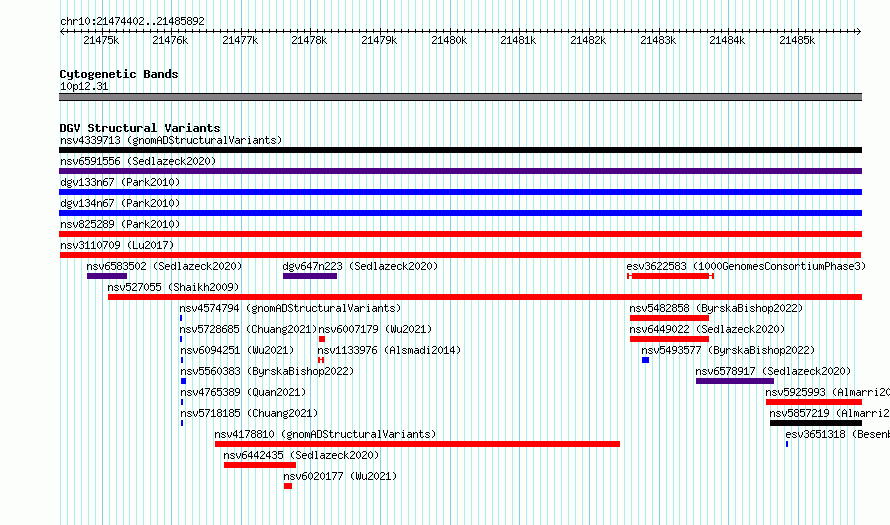The width and height of the screenshot is (890, 525).
Task: Click the red nsv6442435 variant bar
Action: (x=260, y=465)
